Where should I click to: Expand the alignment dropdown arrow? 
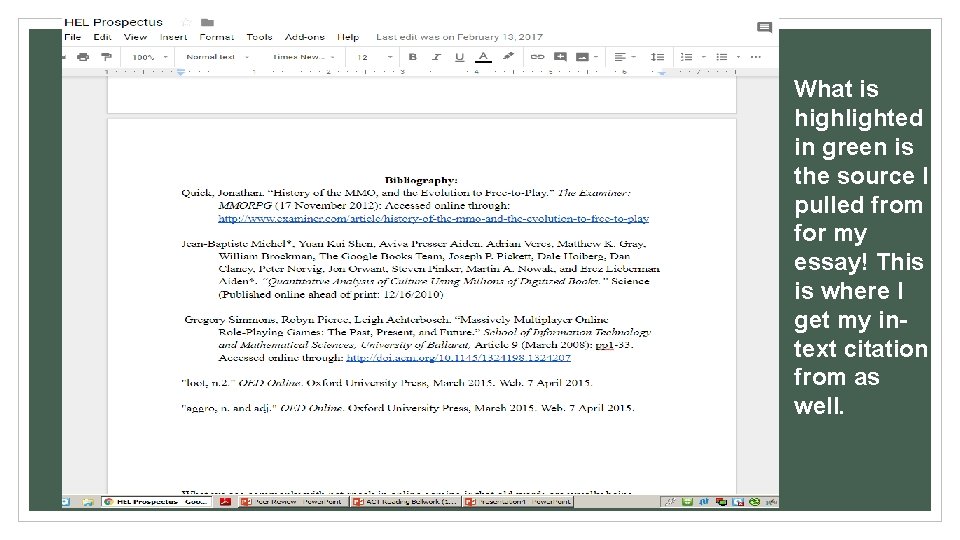[634, 57]
